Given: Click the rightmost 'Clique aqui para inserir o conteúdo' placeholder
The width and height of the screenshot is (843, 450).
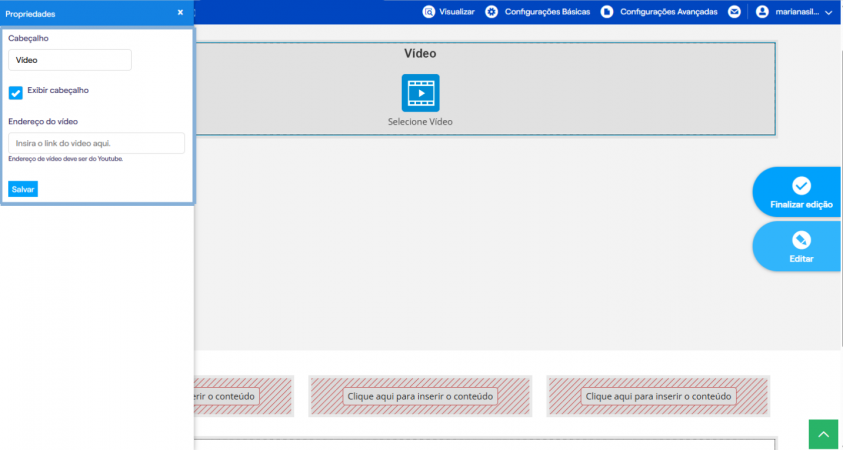Looking at the screenshot, I should pyautogui.click(x=659, y=396).
